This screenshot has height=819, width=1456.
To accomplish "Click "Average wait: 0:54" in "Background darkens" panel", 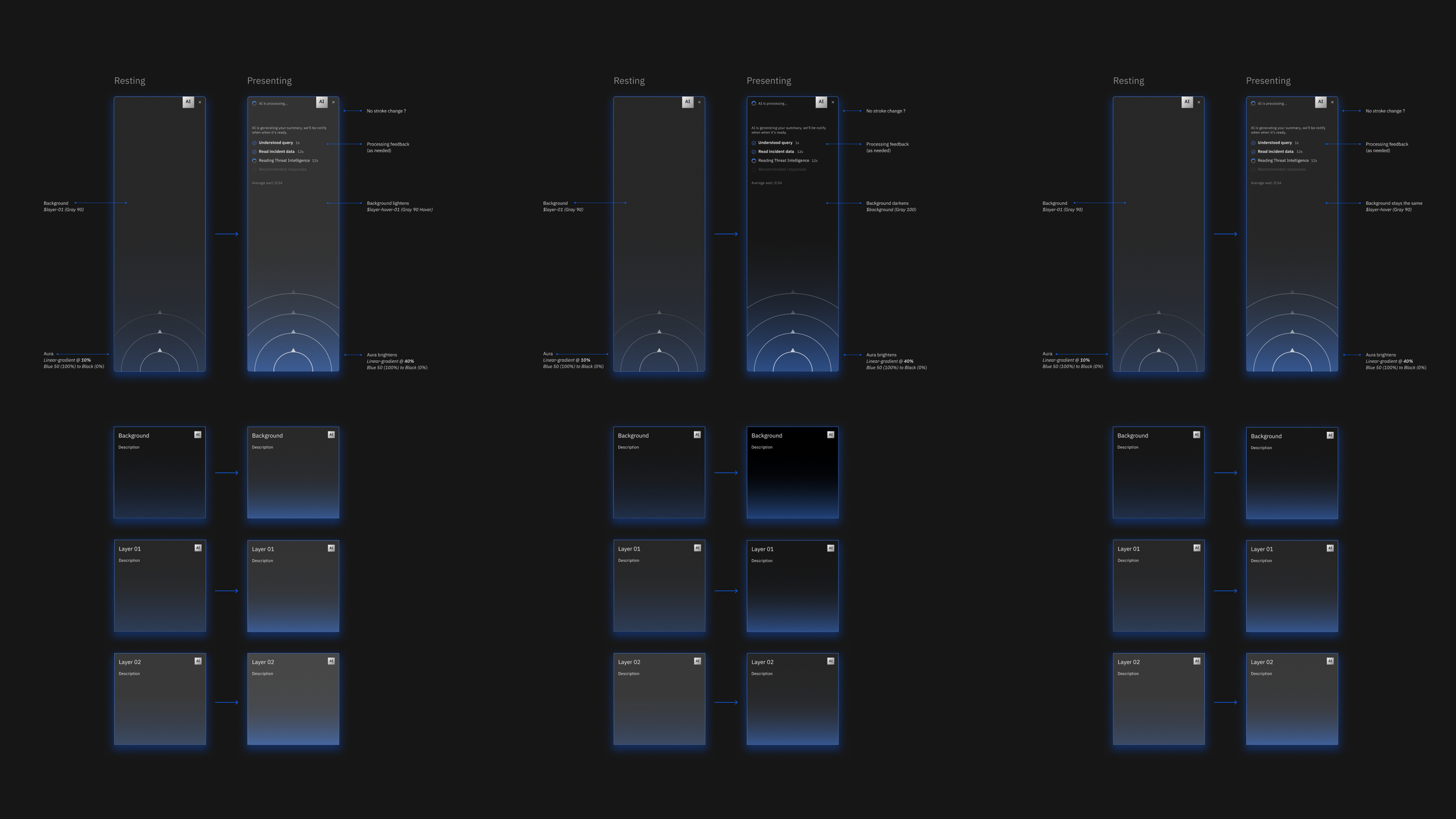I will [x=766, y=183].
